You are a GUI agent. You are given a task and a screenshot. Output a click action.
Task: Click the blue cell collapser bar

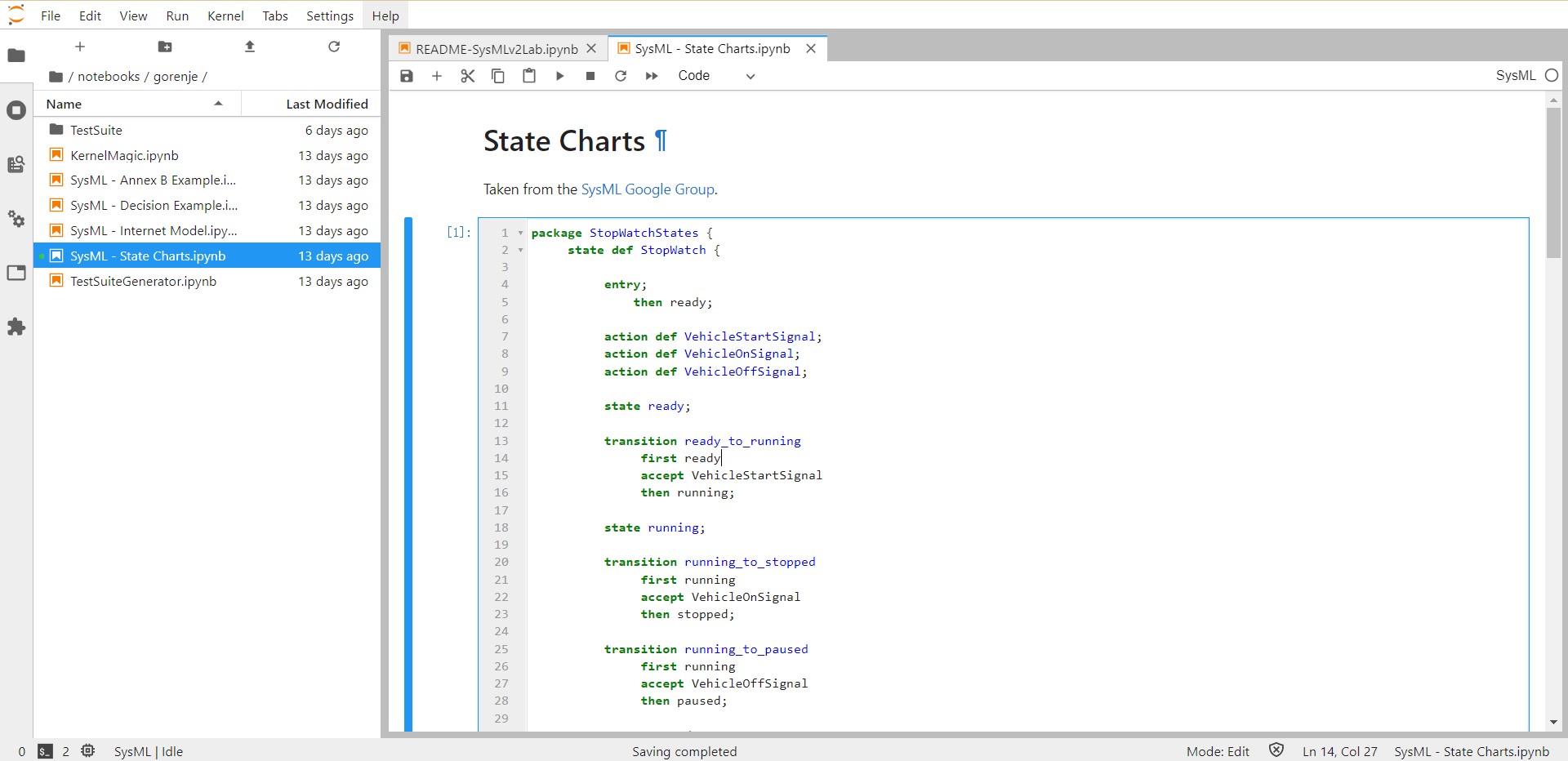(408, 474)
